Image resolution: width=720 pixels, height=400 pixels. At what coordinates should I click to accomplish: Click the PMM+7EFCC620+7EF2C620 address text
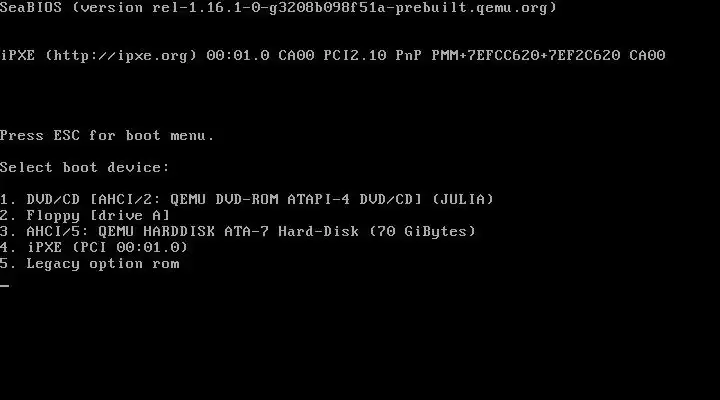point(526,56)
